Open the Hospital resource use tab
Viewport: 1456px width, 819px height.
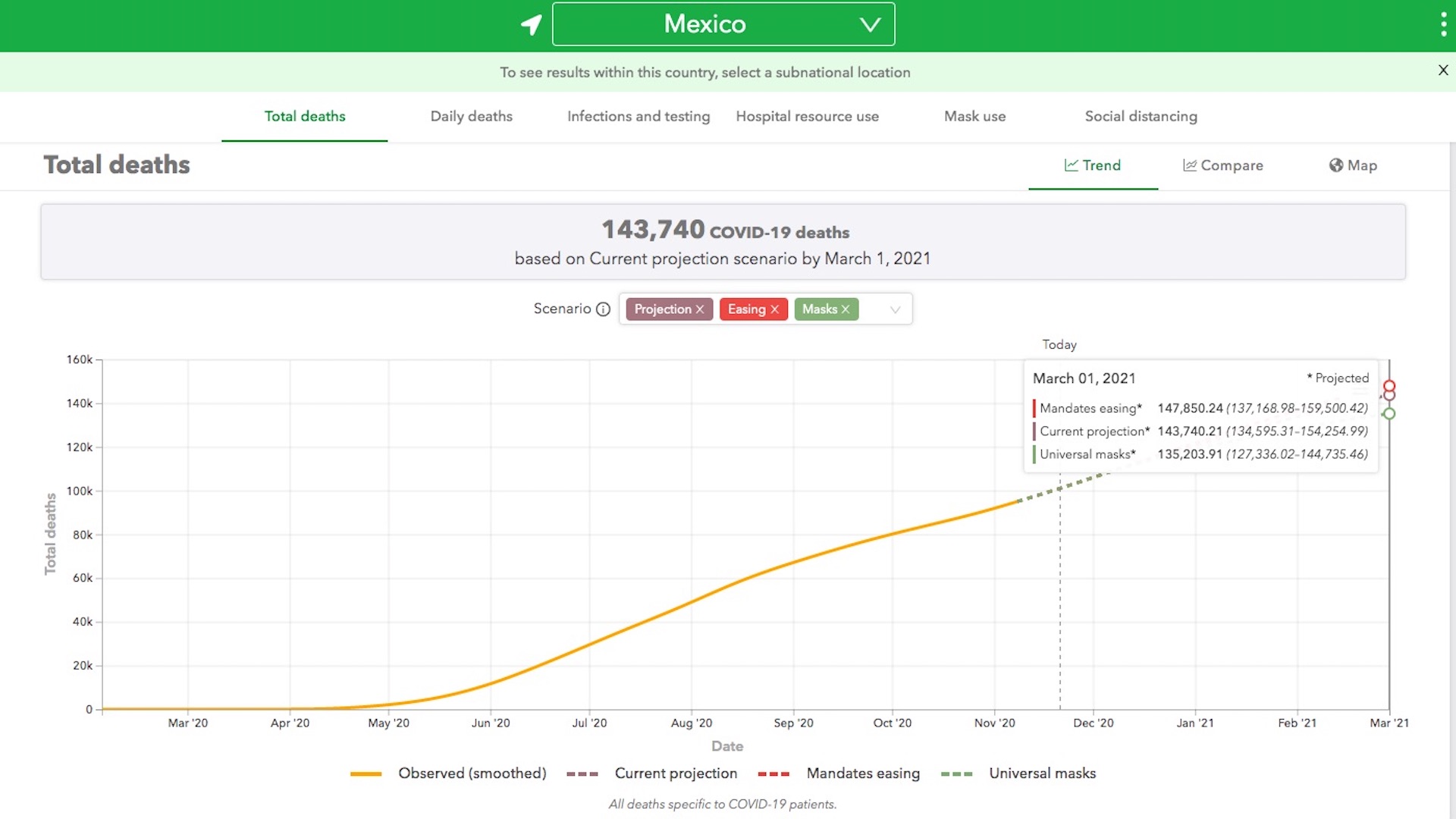point(807,116)
